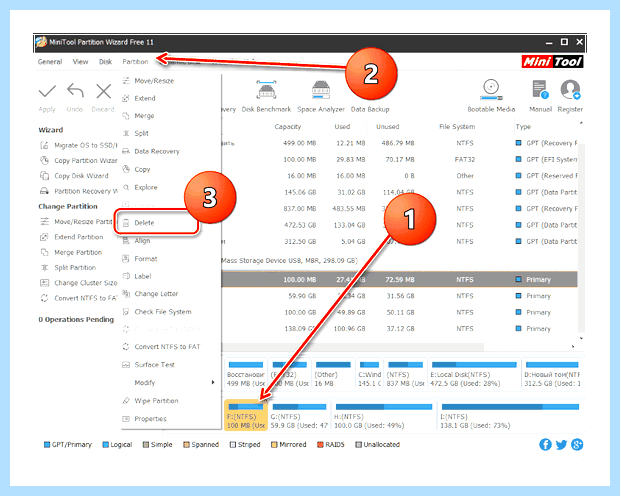Screen dimensions: 620x496
Task: Select Extend from Partition menu
Action: coord(170,98)
